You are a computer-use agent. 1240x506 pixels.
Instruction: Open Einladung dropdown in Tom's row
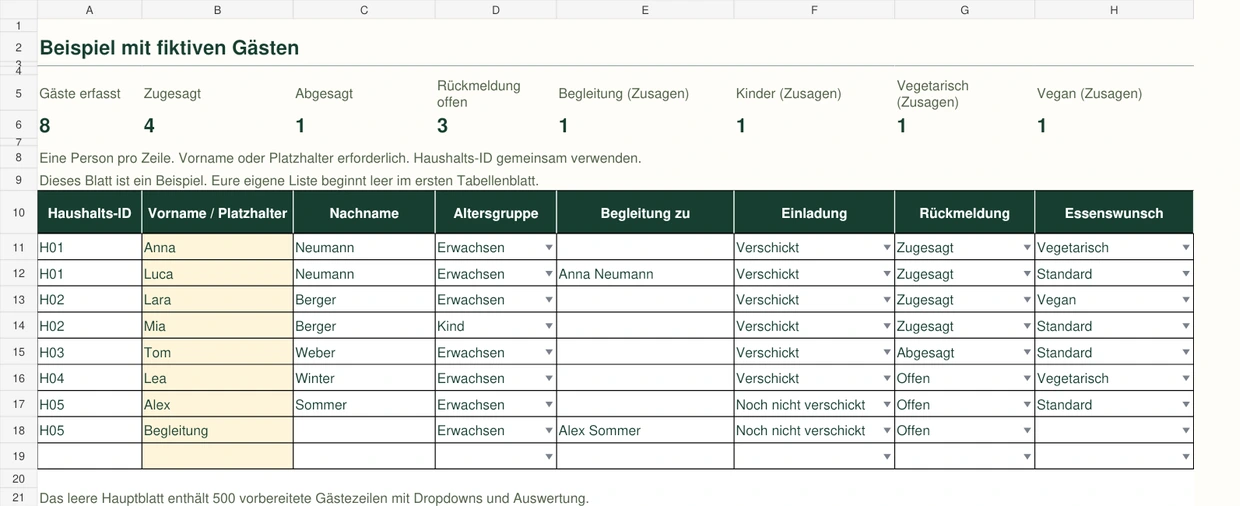pyautogui.click(x=886, y=352)
